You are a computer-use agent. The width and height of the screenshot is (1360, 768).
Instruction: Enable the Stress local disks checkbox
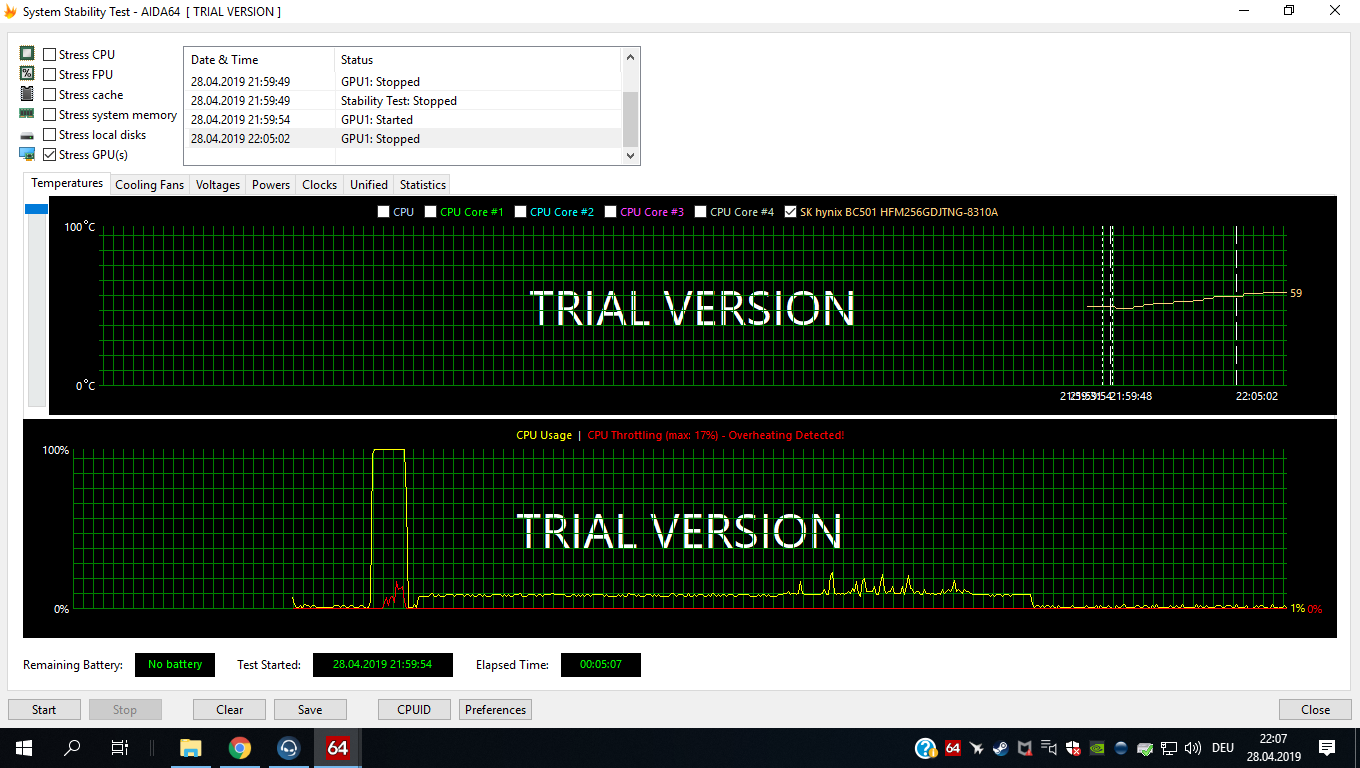[50, 135]
